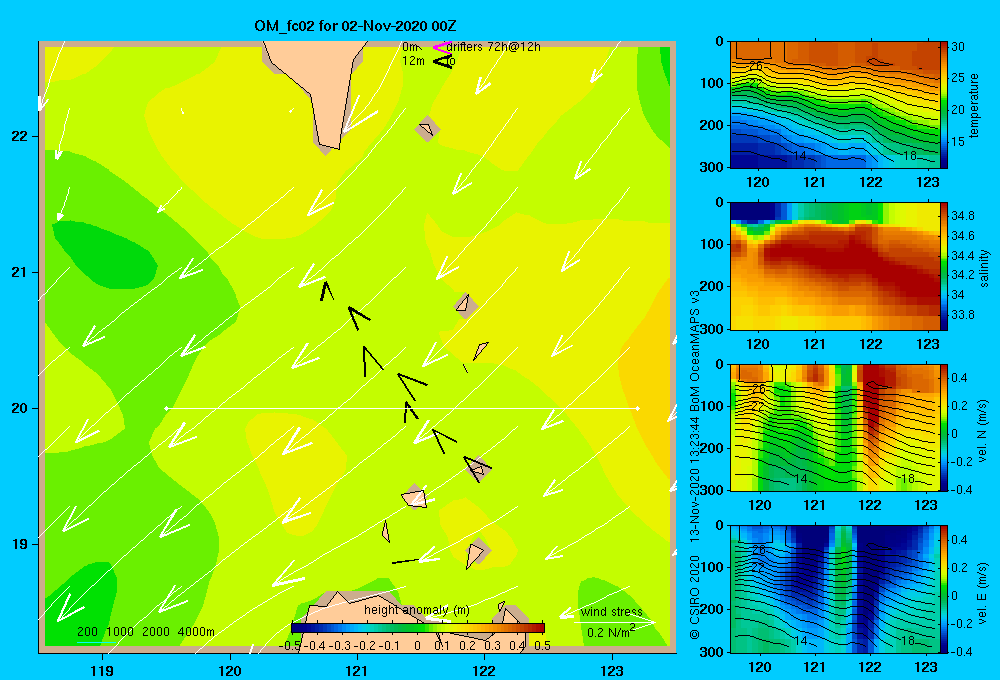Click the '30' tick on temperature colorbar

point(958,47)
